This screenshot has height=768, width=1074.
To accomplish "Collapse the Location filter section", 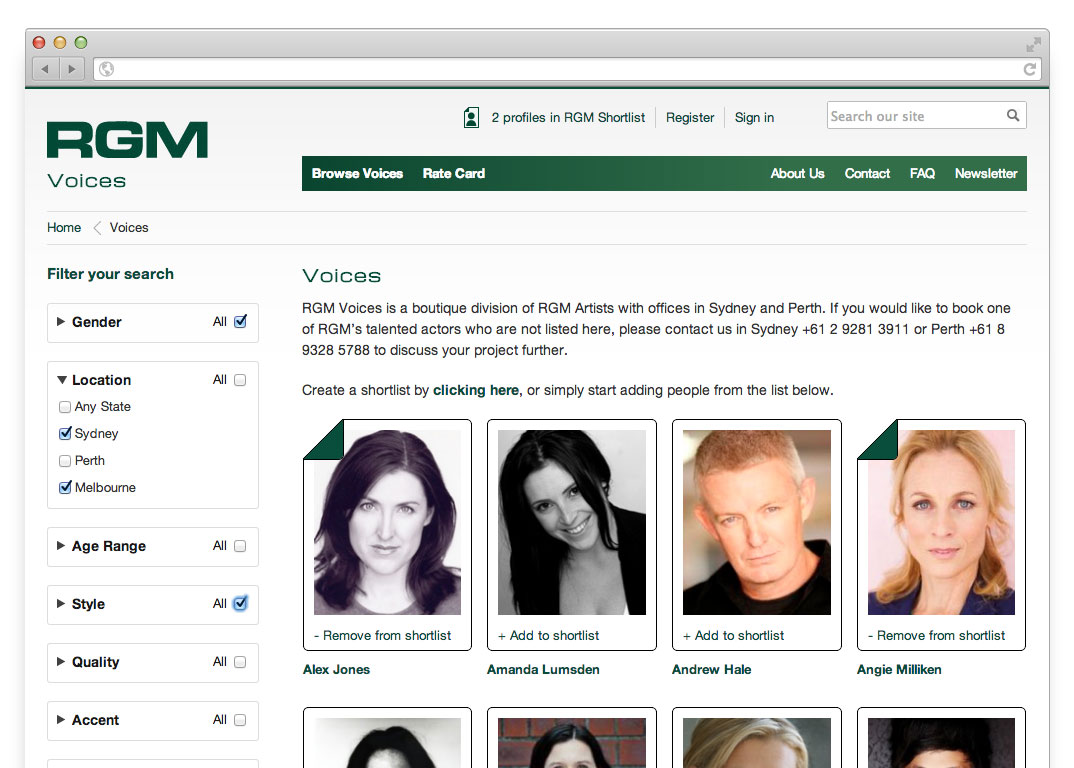I will point(62,380).
